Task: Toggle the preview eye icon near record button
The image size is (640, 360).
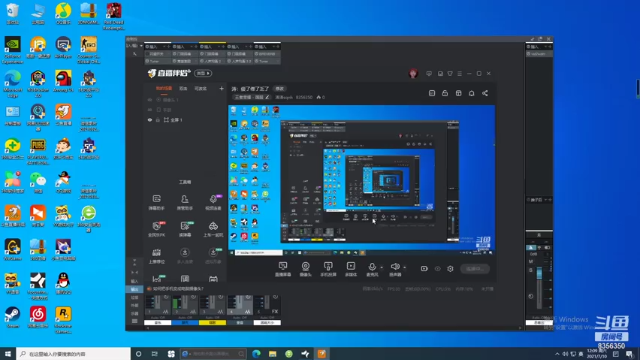Action: coord(438,269)
